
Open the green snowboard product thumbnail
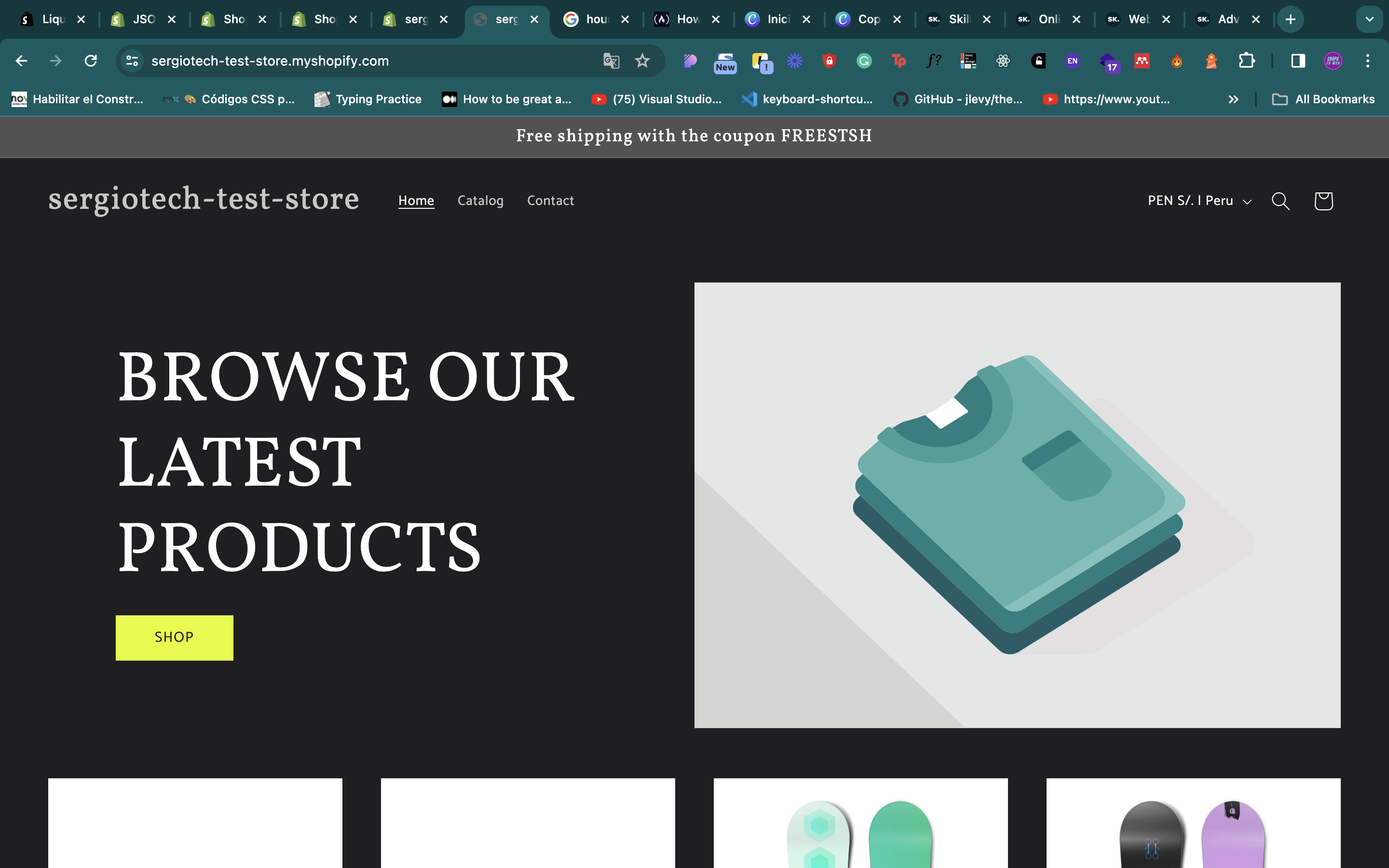[860, 823]
